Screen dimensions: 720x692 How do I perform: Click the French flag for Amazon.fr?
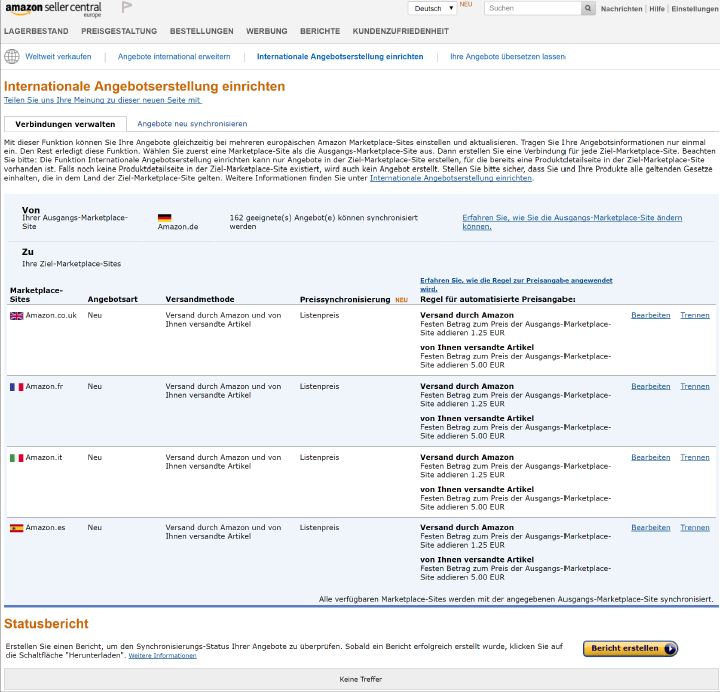pos(17,387)
